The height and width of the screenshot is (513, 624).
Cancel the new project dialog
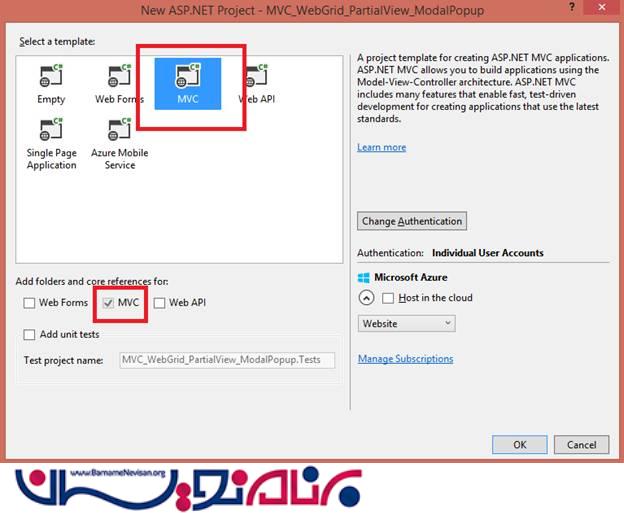click(x=581, y=445)
